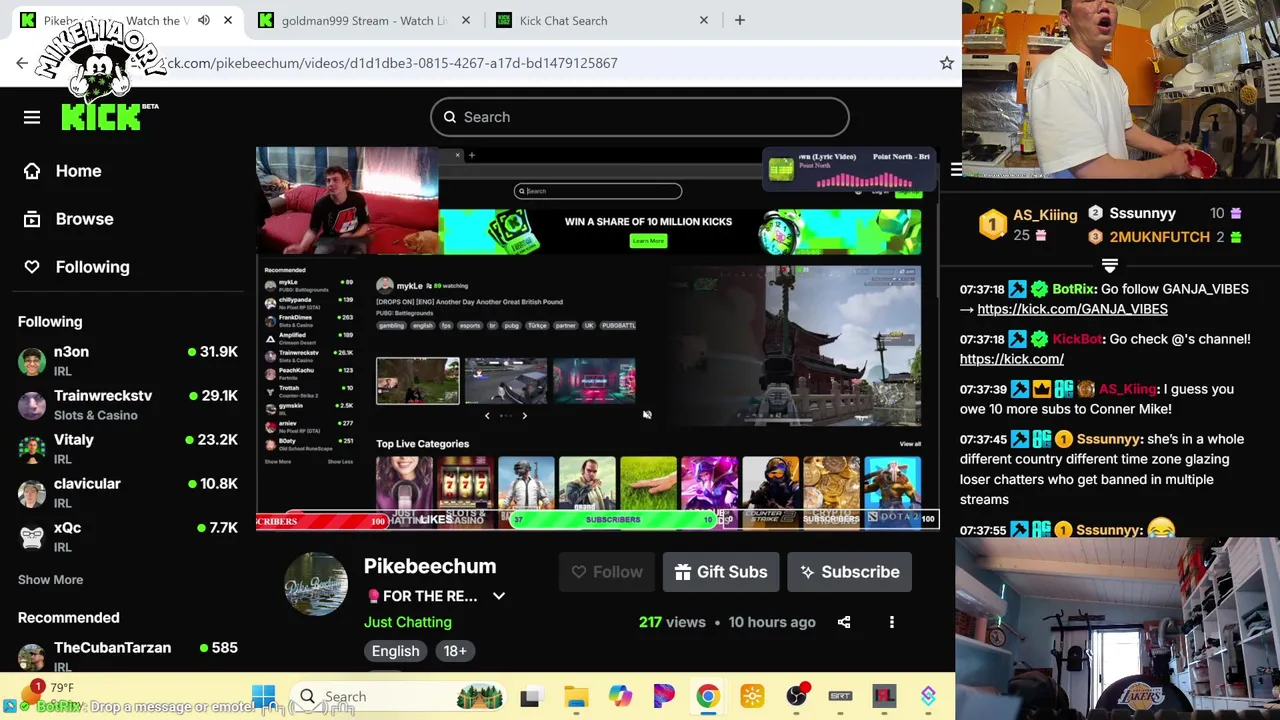This screenshot has height=720, width=1280.
Task: Close the goldman999 Stream tab
Action: (465, 20)
